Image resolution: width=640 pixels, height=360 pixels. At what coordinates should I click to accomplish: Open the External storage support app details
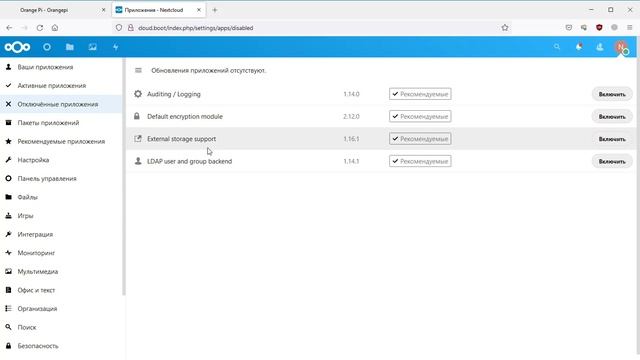[181, 139]
